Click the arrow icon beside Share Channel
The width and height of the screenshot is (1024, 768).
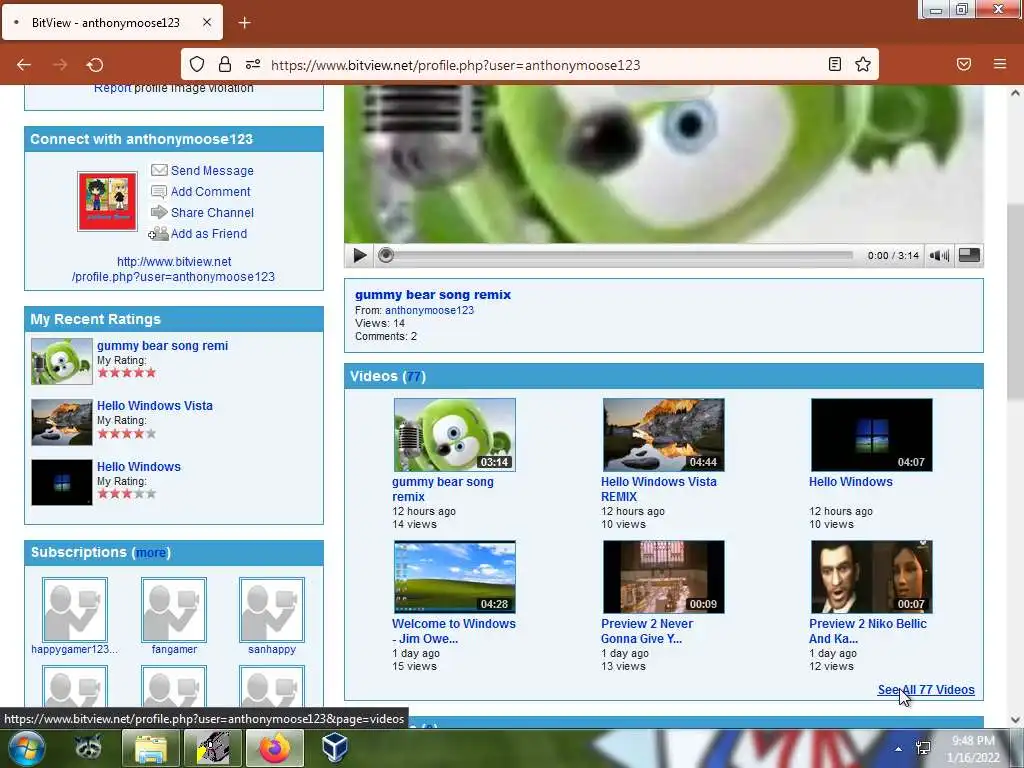(159, 212)
